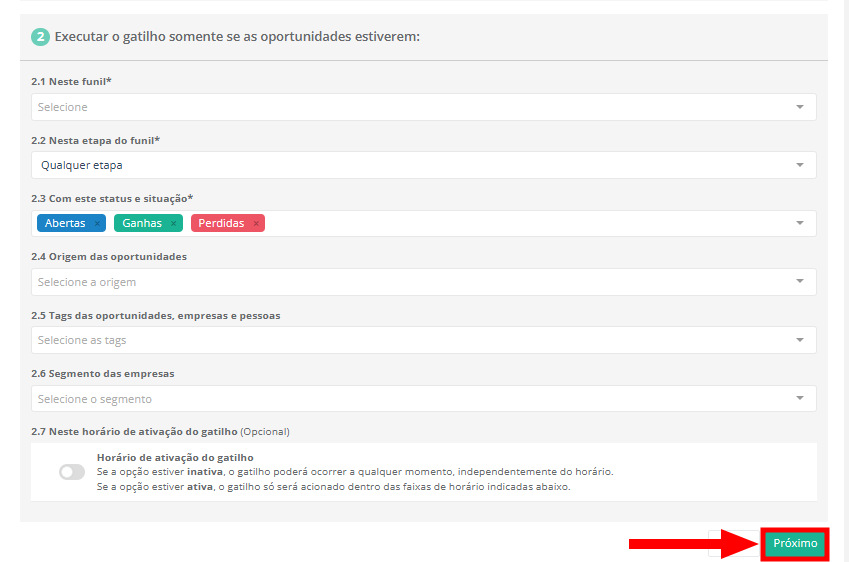Click the Qualquer etapa selection field

coord(400,165)
